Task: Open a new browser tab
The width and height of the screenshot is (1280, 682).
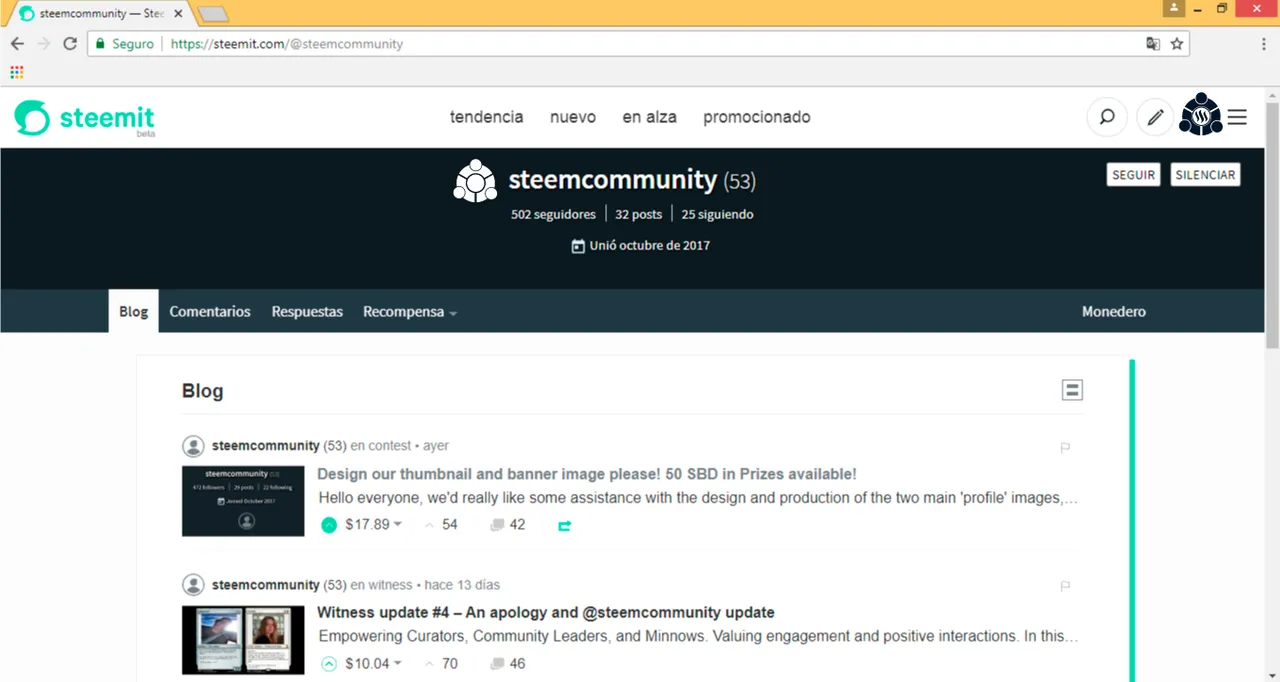Action: [213, 14]
